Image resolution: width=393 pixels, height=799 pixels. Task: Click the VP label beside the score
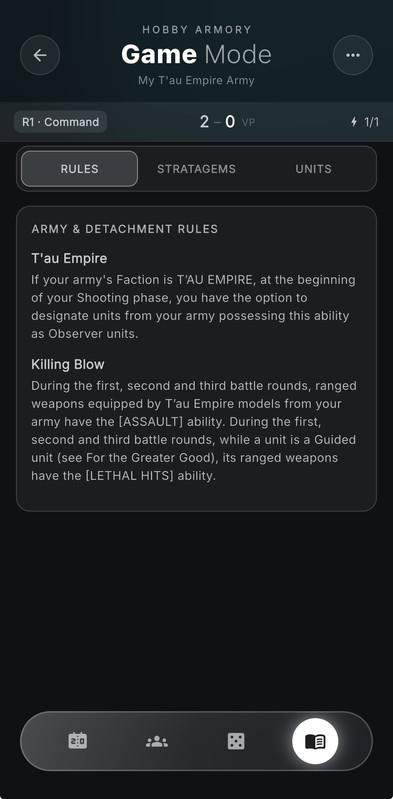[248, 123]
